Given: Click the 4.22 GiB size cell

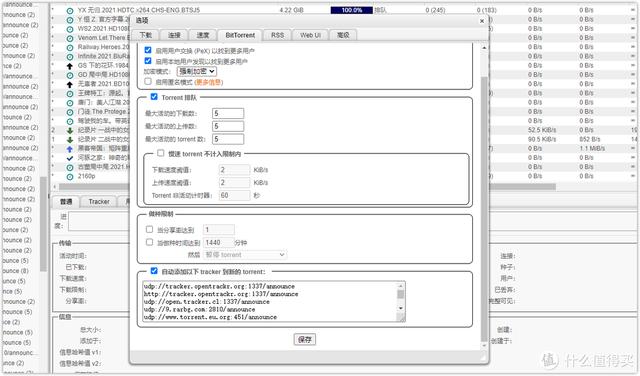Looking at the screenshot, I should coord(291,10).
